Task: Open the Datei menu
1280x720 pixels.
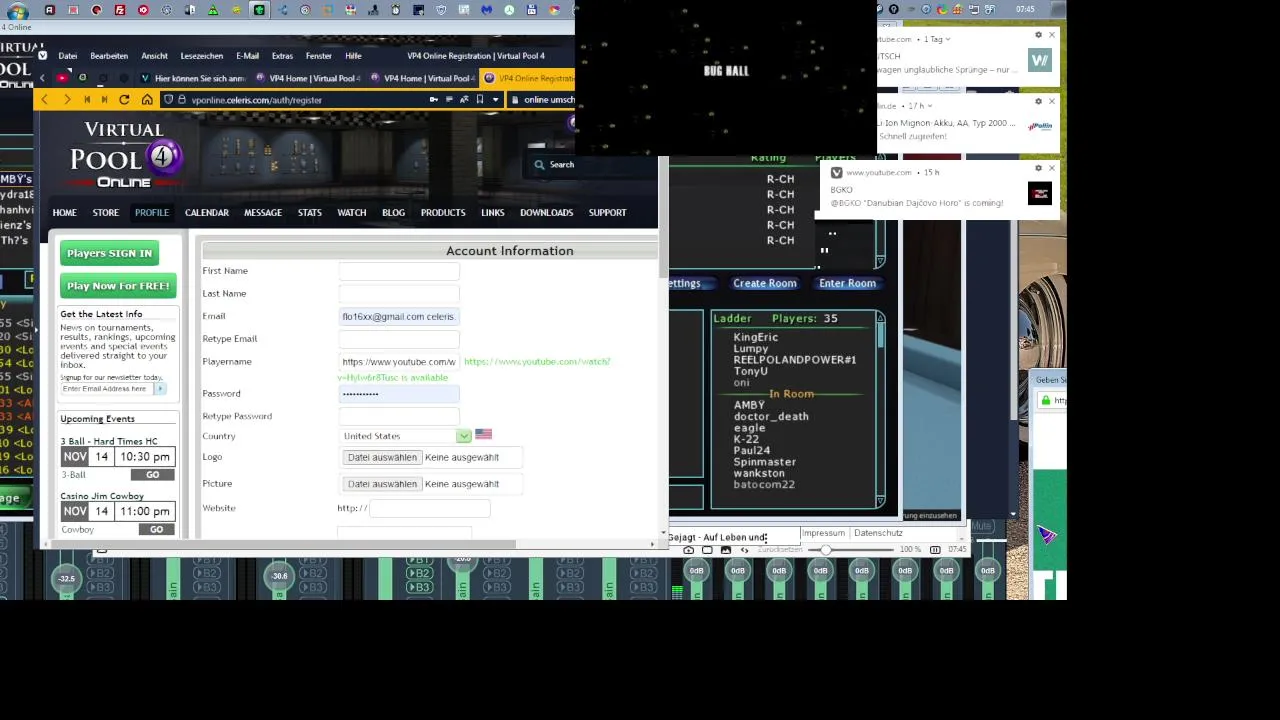Action: click(68, 56)
